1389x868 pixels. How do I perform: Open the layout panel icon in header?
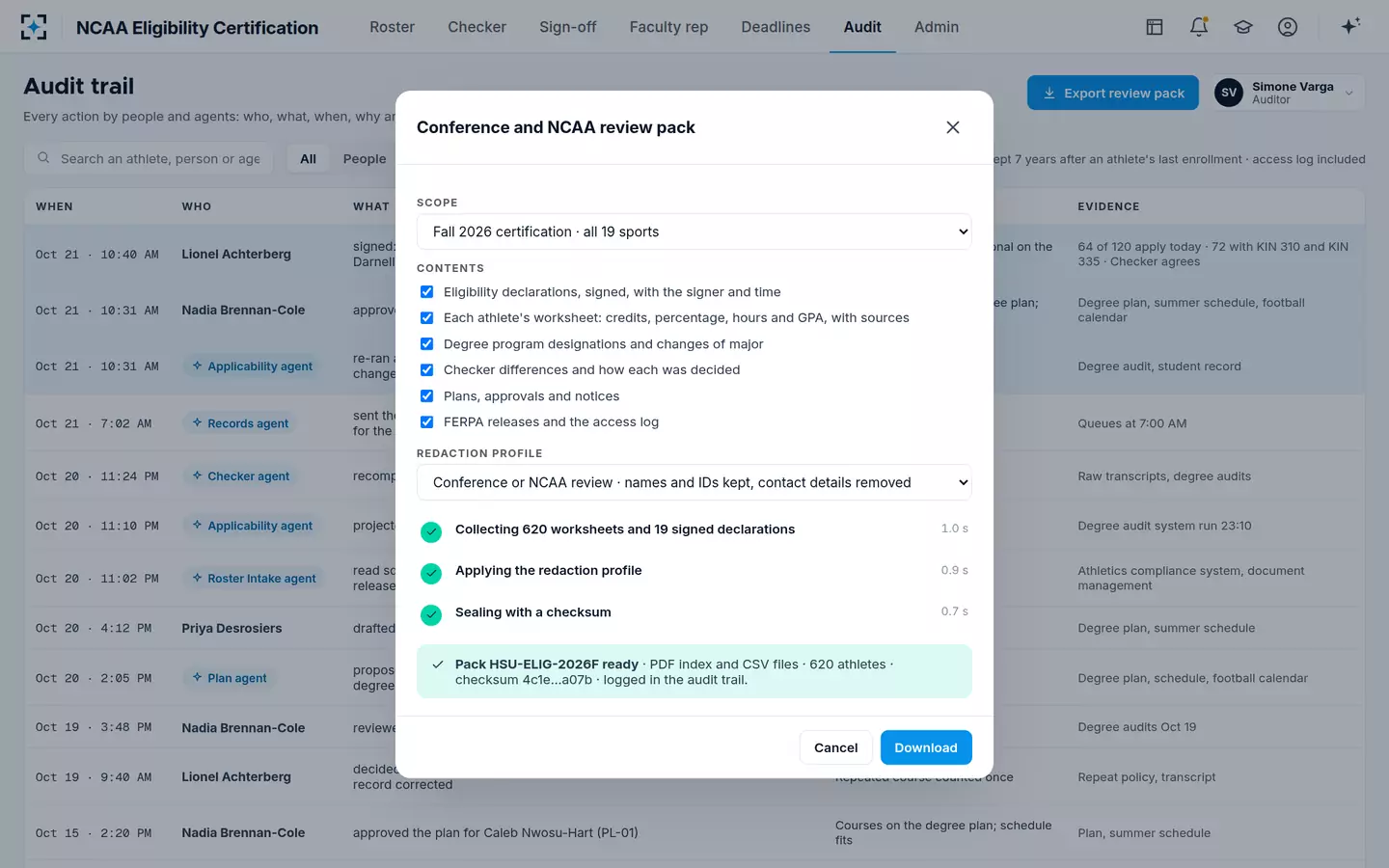click(1155, 27)
